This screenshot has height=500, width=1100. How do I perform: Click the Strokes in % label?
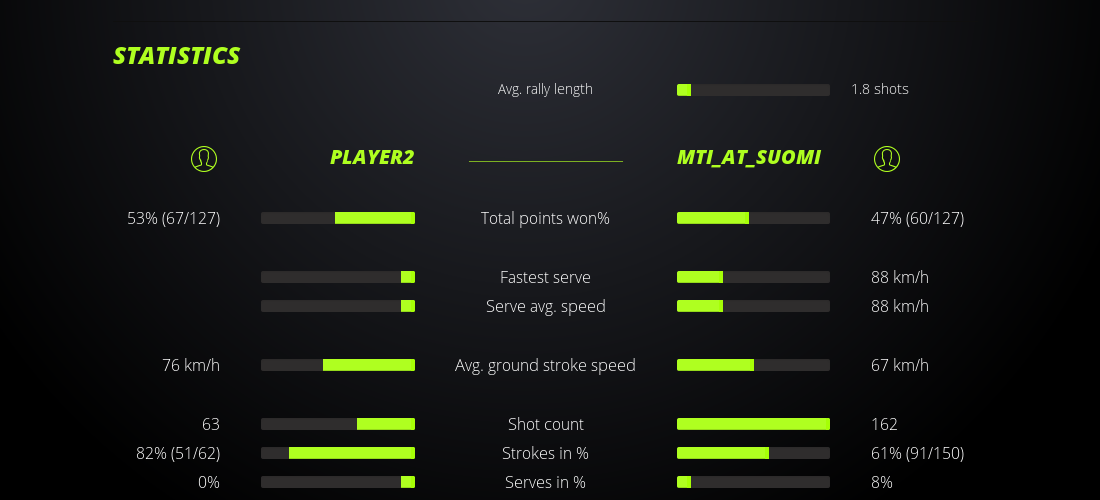545,453
